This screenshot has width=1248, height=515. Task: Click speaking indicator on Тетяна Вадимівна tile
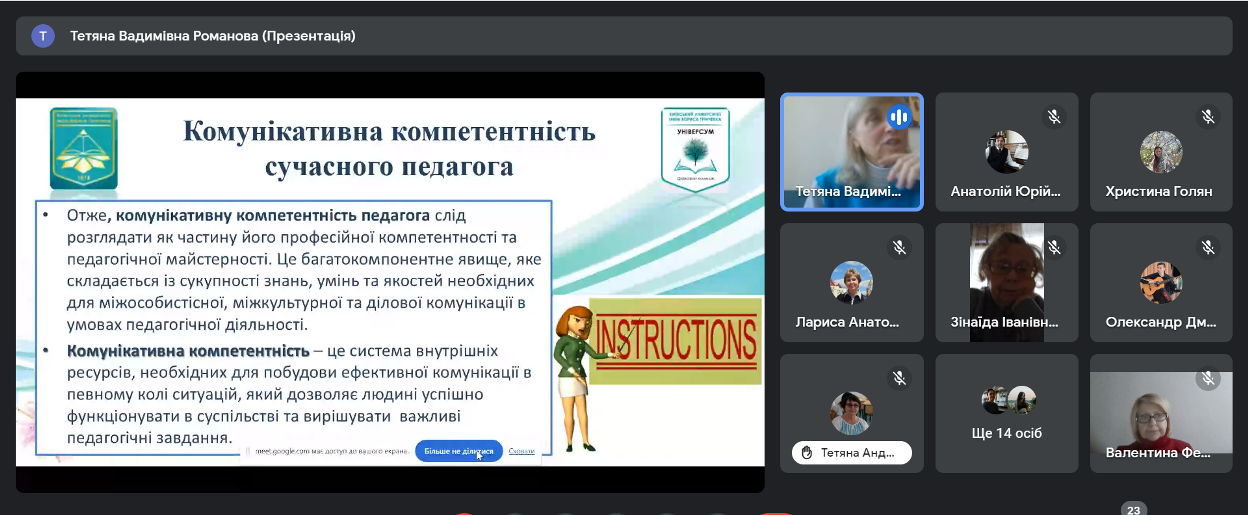click(898, 117)
